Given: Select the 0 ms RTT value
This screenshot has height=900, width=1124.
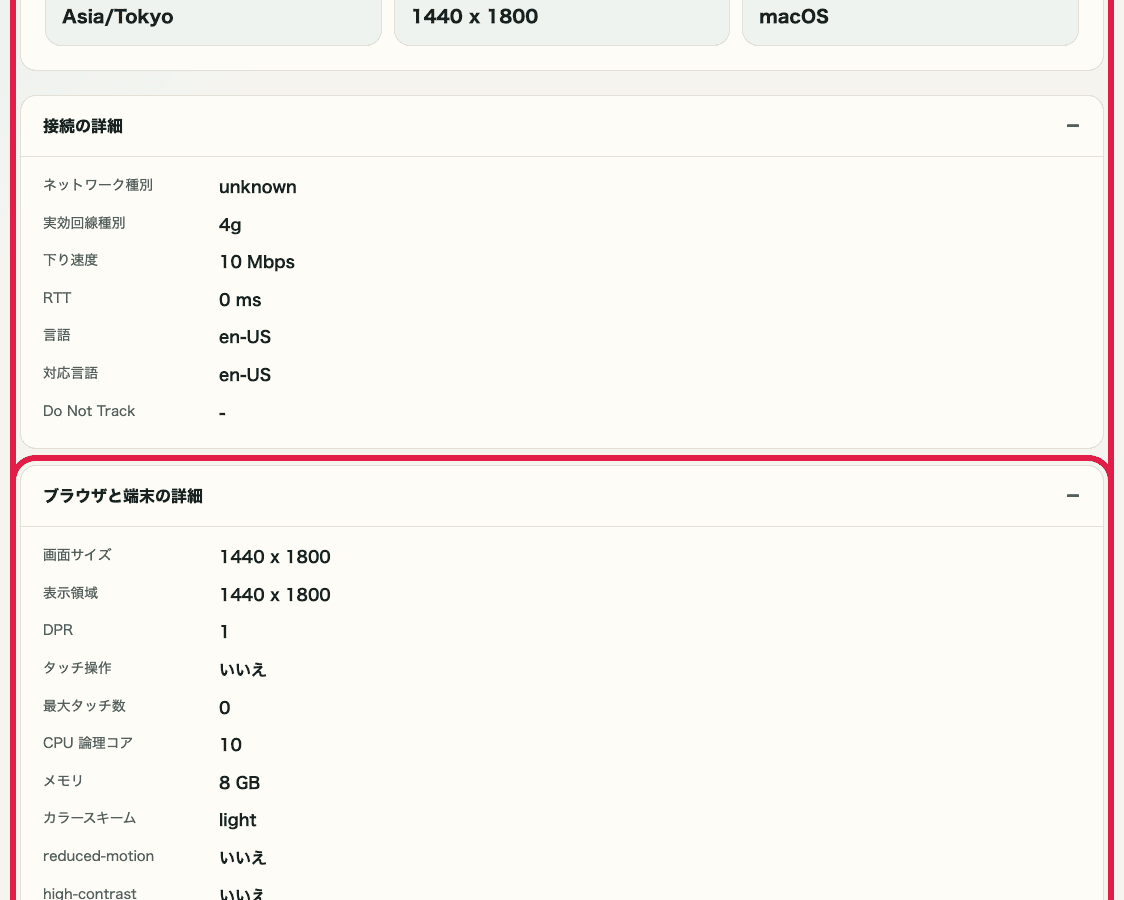Looking at the screenshot, I should point(239,299).
